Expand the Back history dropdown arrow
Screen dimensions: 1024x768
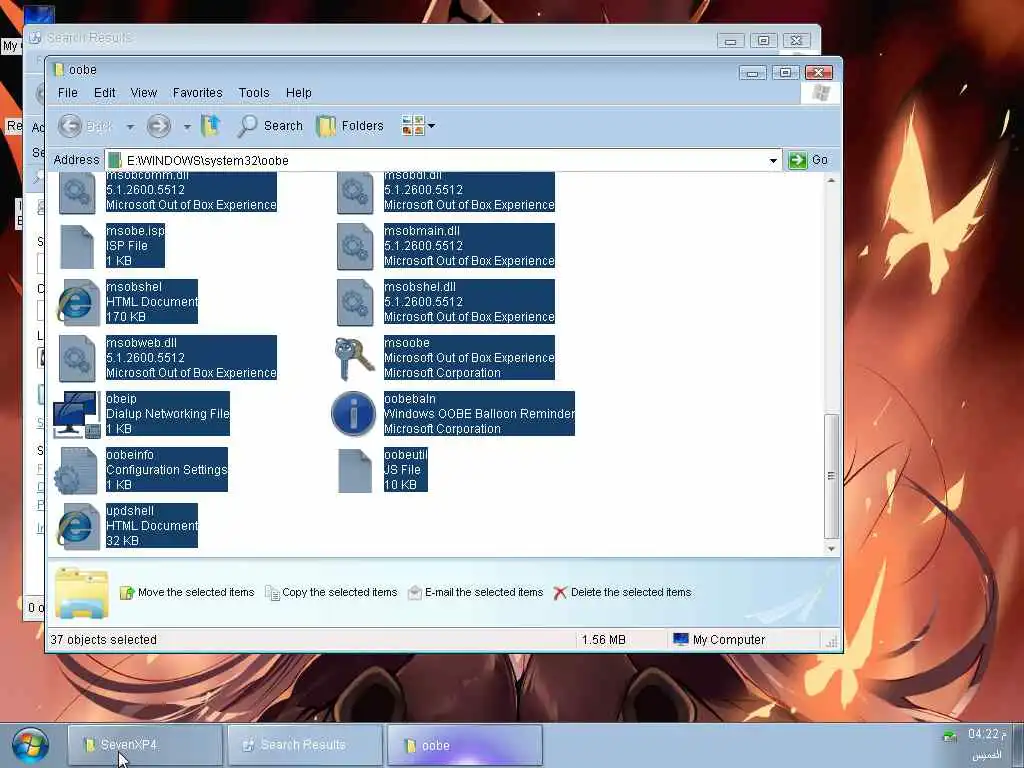point(130,126)
